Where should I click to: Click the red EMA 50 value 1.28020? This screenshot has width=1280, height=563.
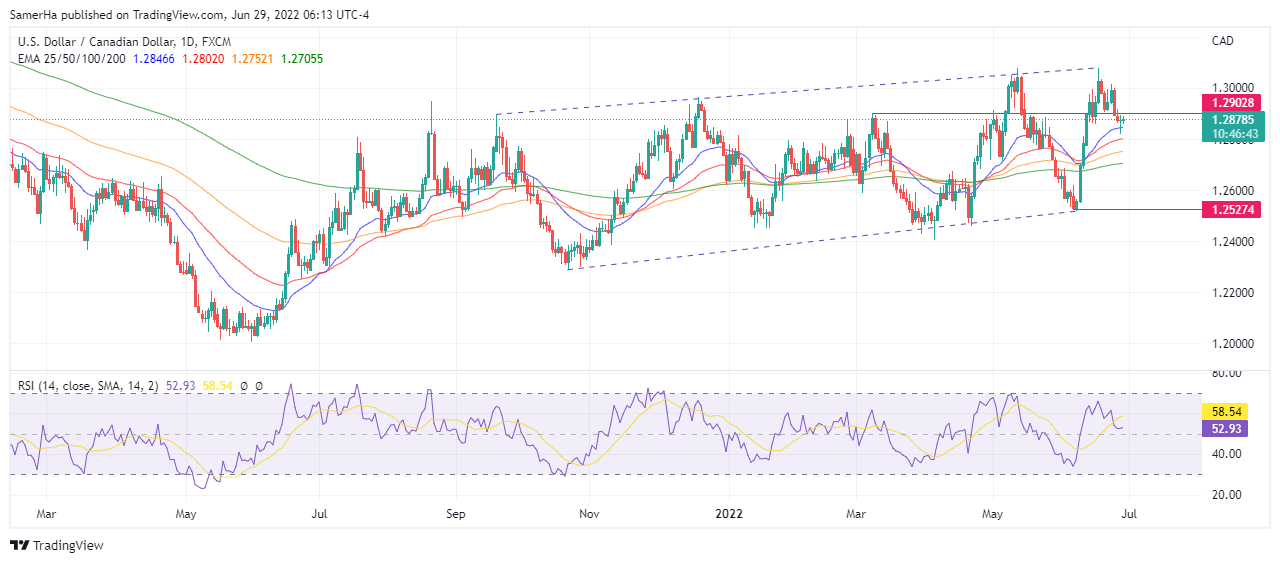tap(206, 59)
